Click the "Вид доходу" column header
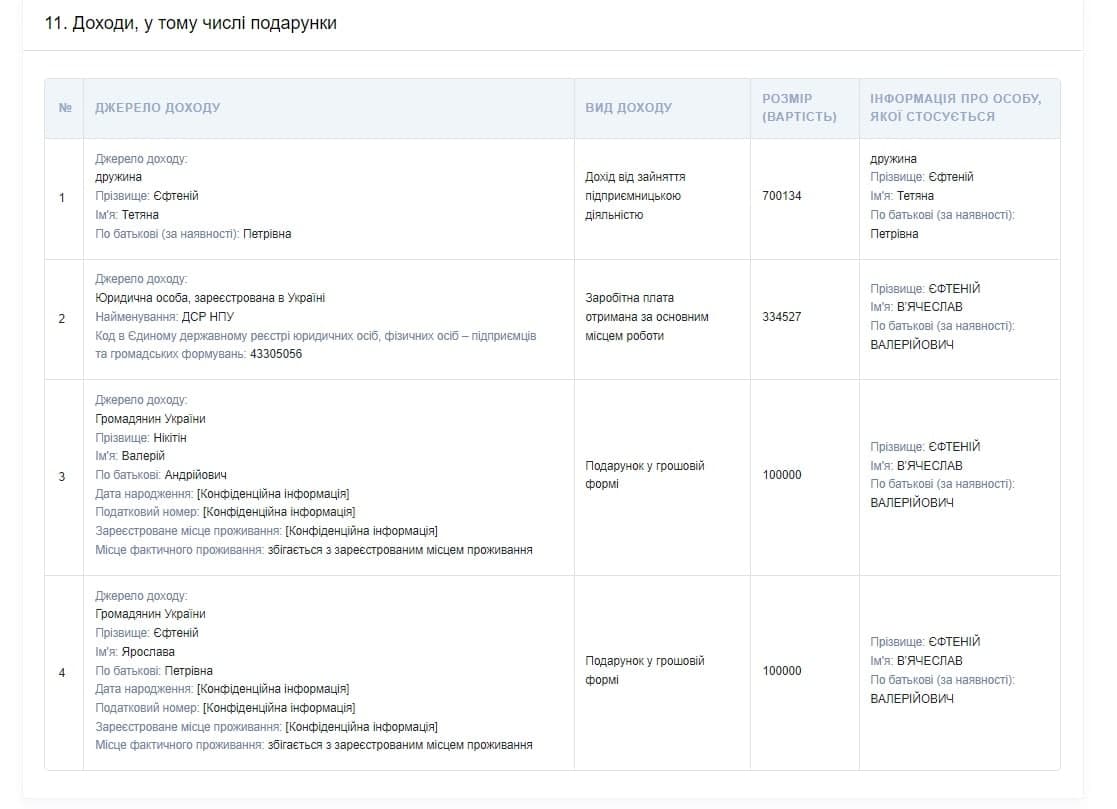This screenshot has height=809, width=1117. pos(628,108)
